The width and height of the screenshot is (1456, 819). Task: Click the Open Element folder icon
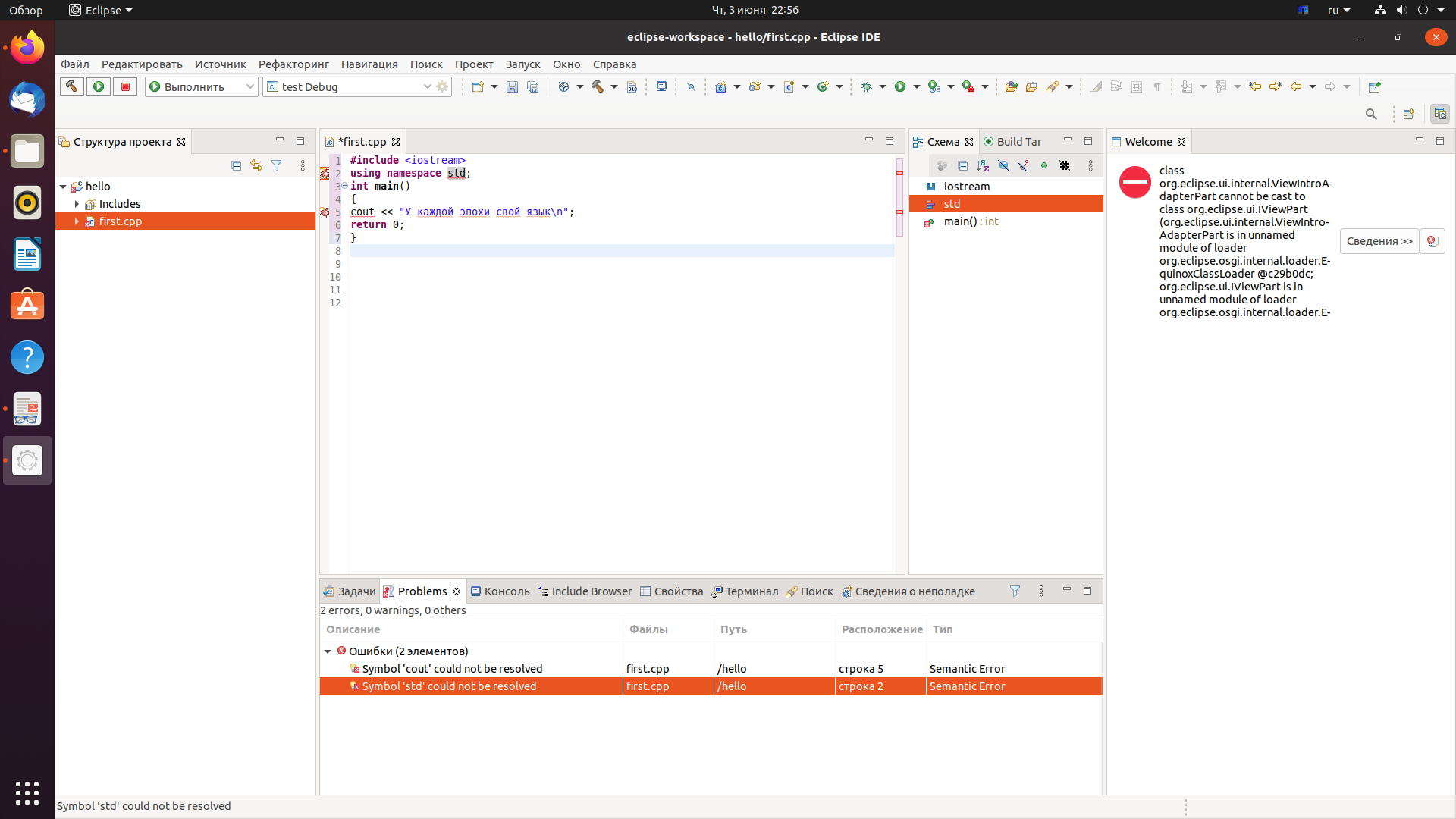[1011, 86]
